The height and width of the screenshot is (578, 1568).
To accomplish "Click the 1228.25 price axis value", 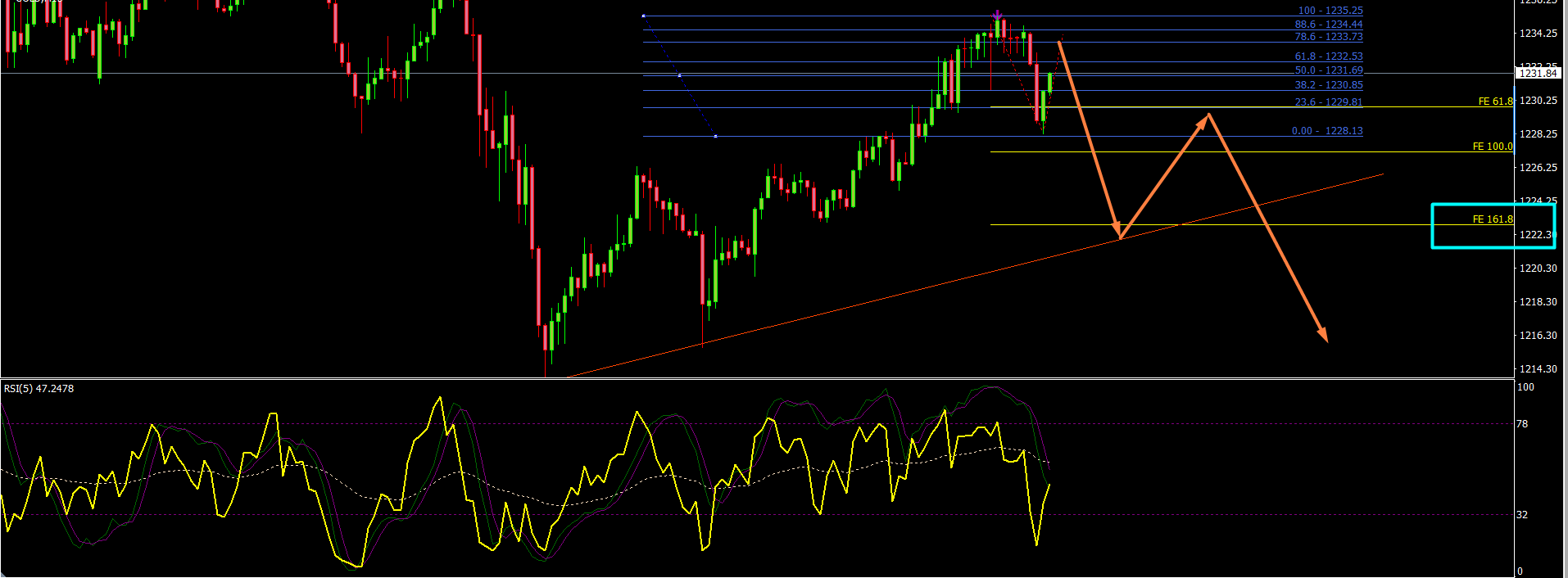I will coord(1538,134).
